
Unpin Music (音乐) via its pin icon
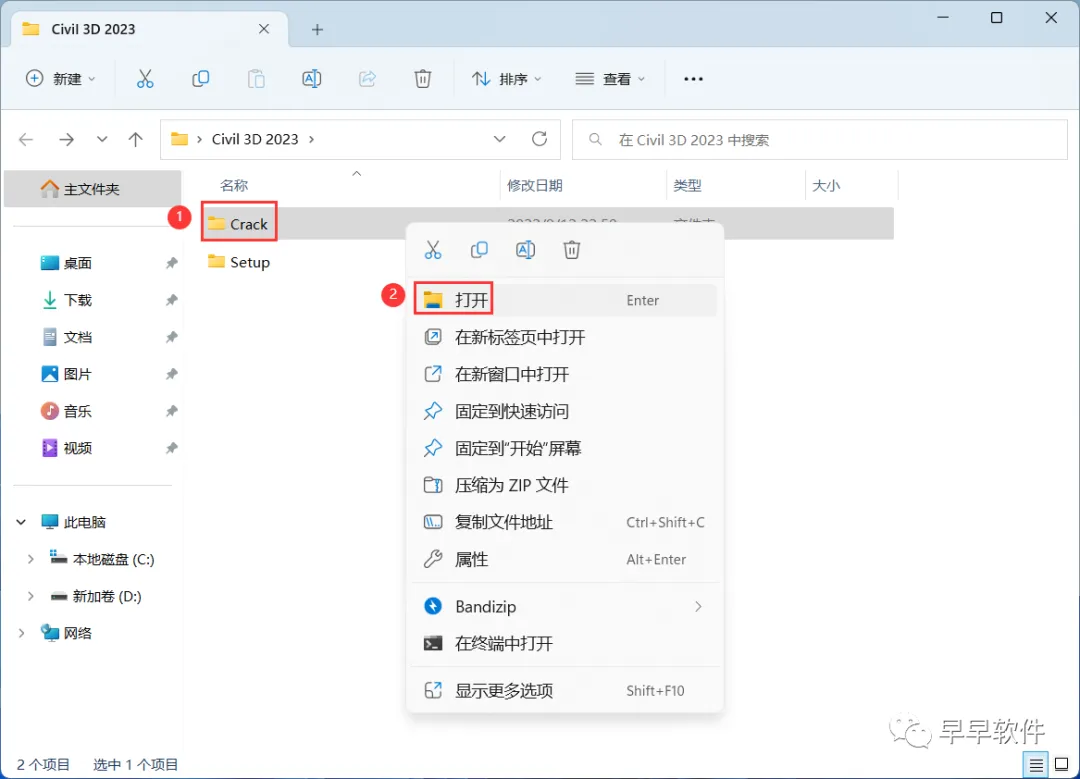tap(172, 411)
